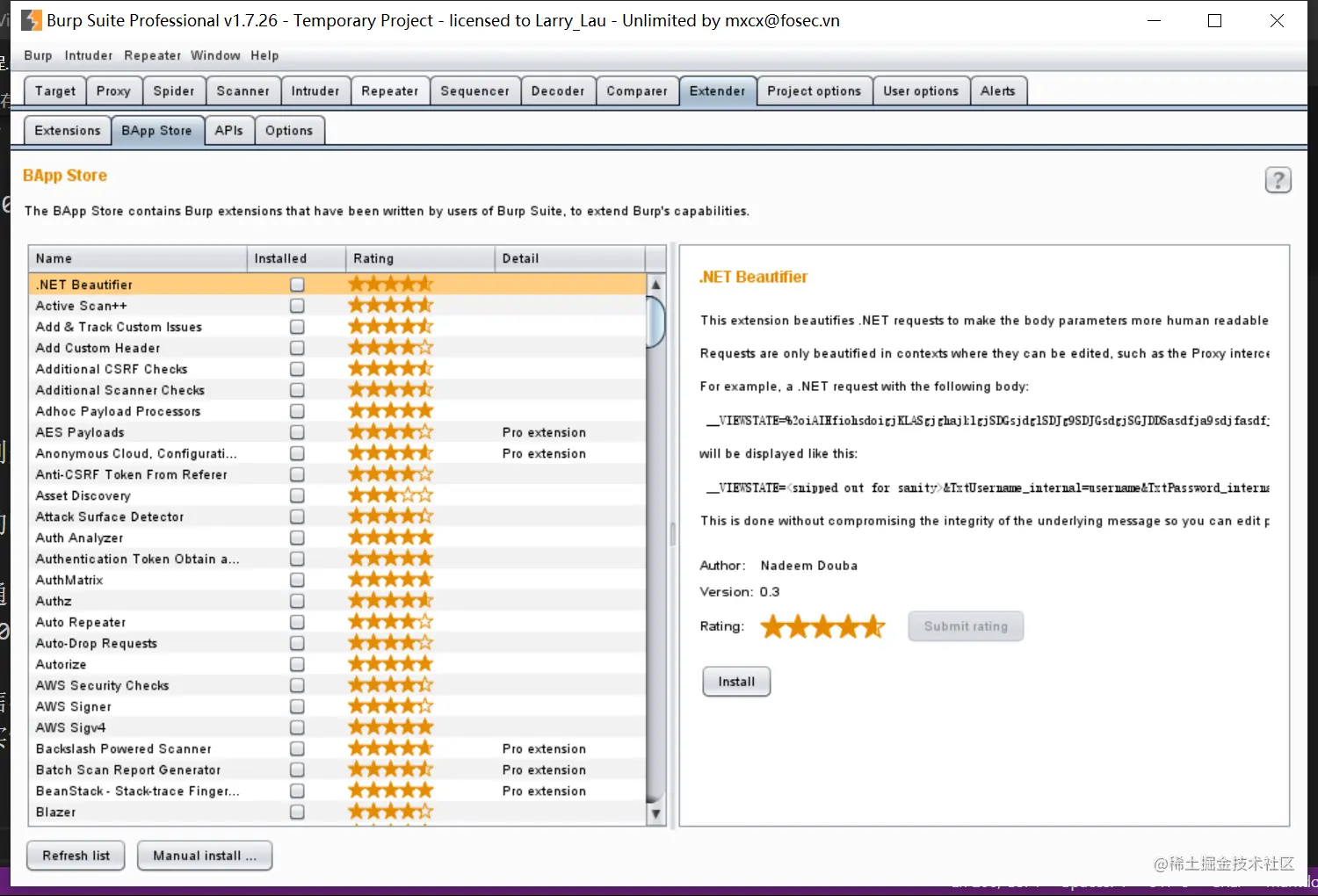Toggle Installed checkbox for Asset Discovery
Screen dimensions: 1318x896
pyautogui.click(x=297, y=495)
